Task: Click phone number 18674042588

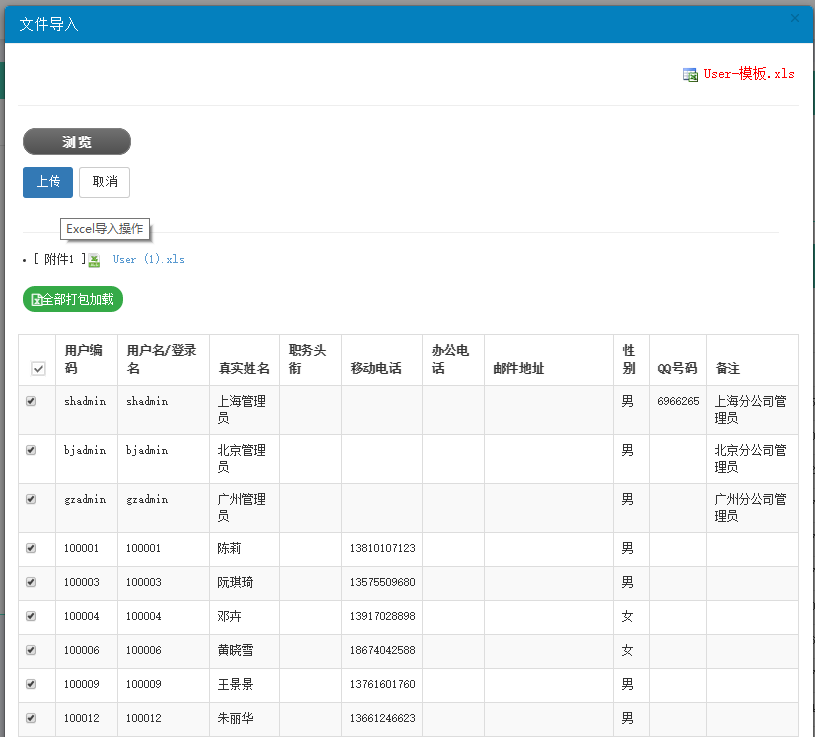Action: point(383,650)
